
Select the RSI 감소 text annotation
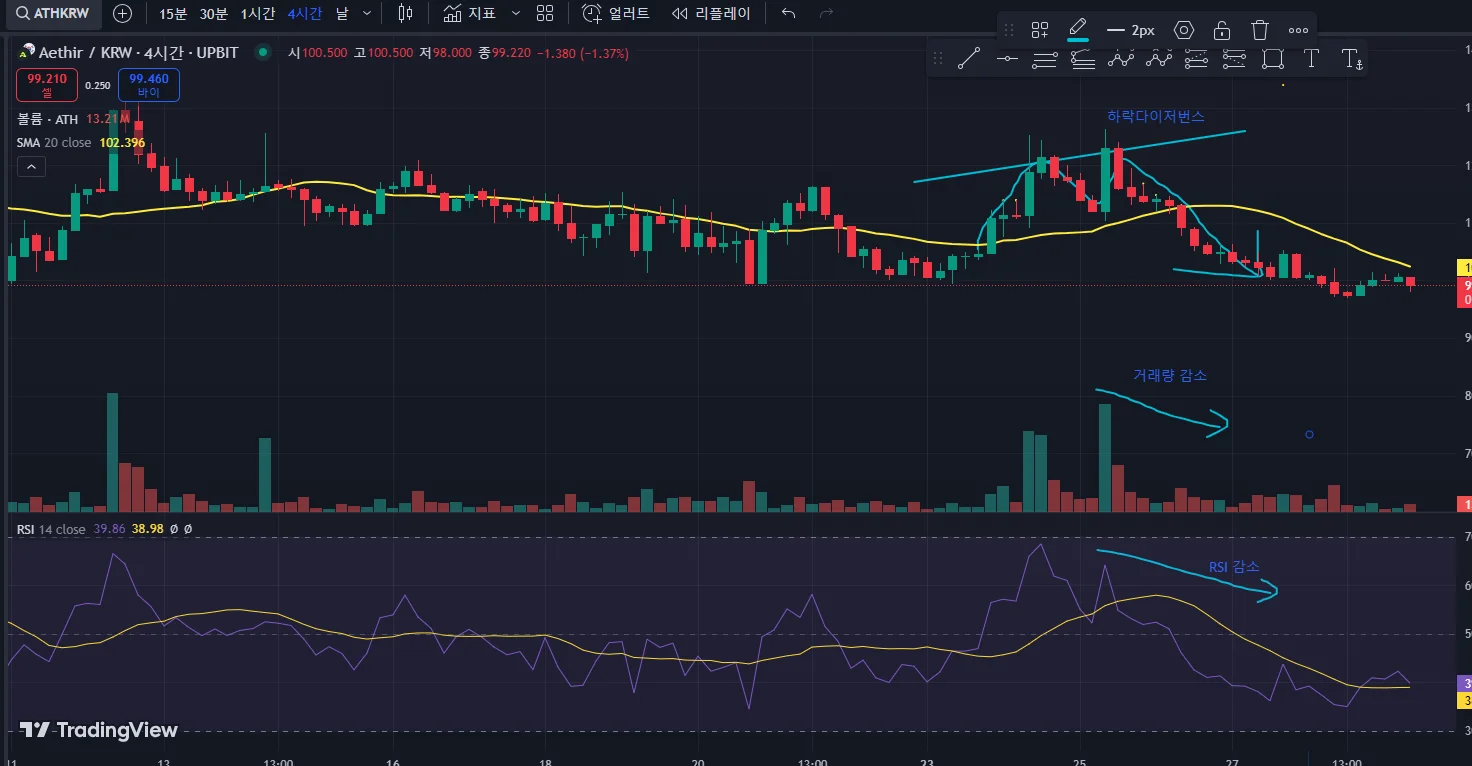point(1234,567)
